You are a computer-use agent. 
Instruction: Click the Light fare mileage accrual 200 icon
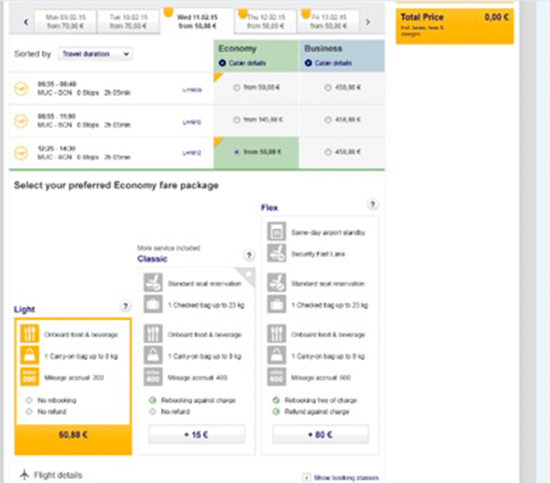29,377
